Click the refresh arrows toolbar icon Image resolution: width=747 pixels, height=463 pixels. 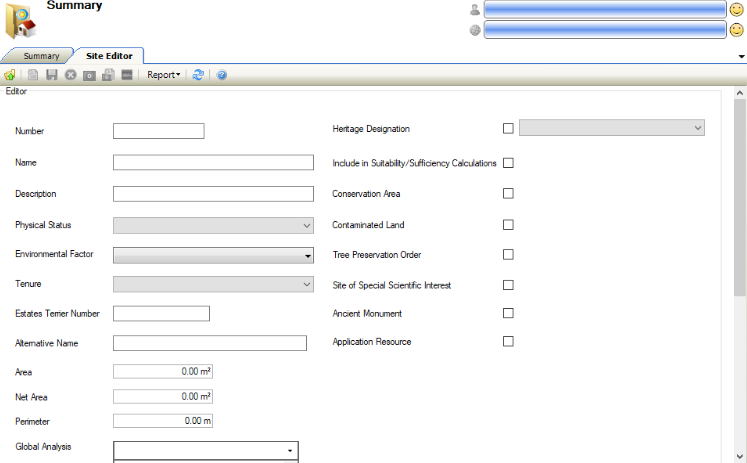[198, 75]
